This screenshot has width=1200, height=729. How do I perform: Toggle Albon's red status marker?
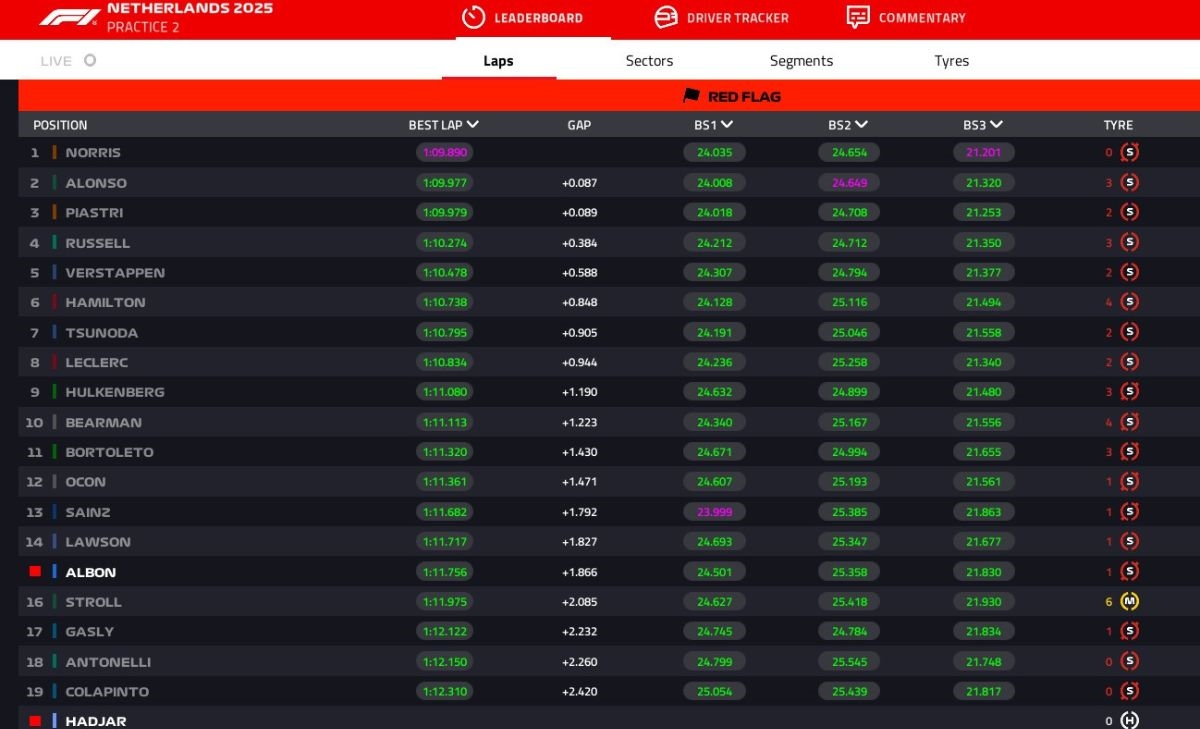[35, 572]
